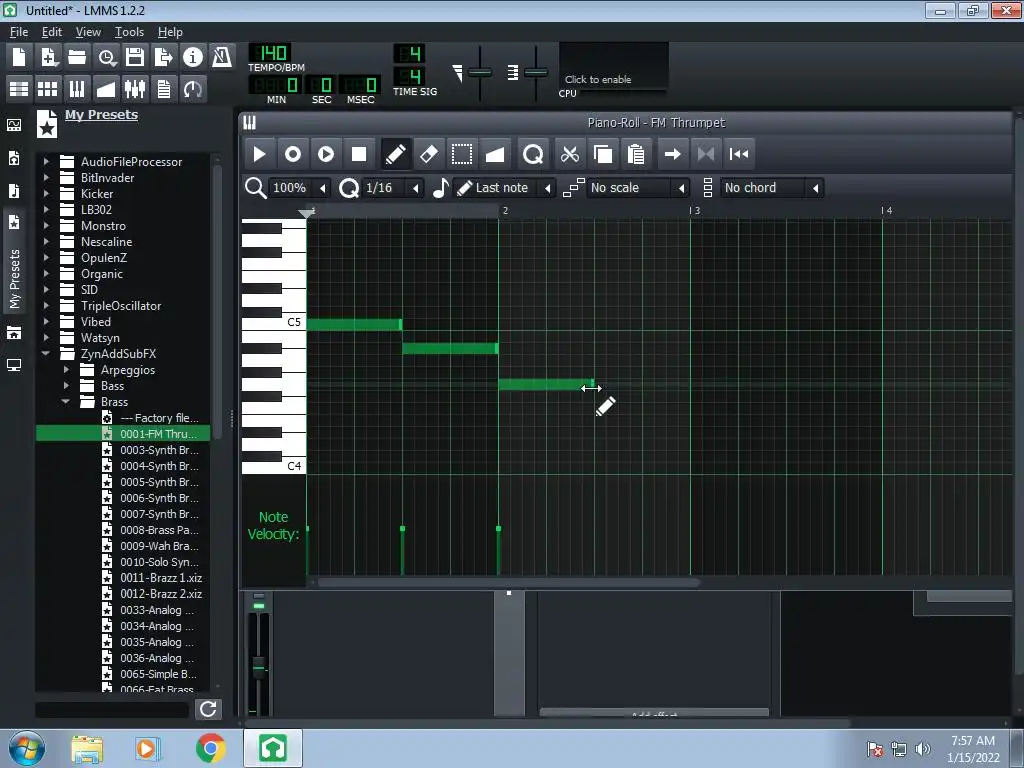Create new project from template icon
The image size is (1024, 768).
(x=48, y=57)
